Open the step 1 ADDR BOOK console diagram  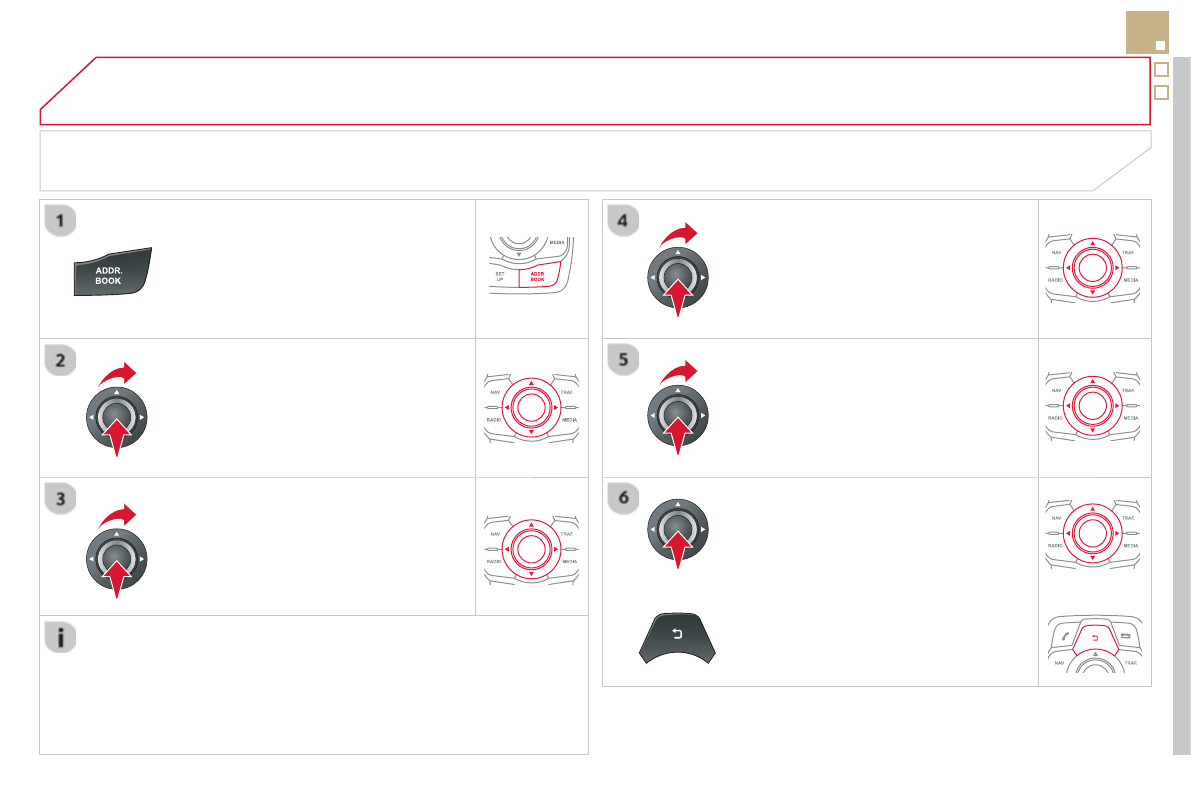click(x=531, y=270)
